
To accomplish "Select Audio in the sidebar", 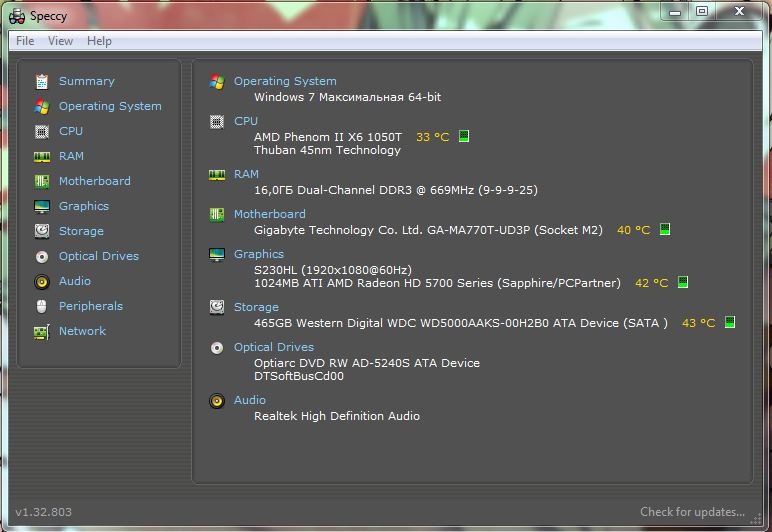I will pos(75,281).
